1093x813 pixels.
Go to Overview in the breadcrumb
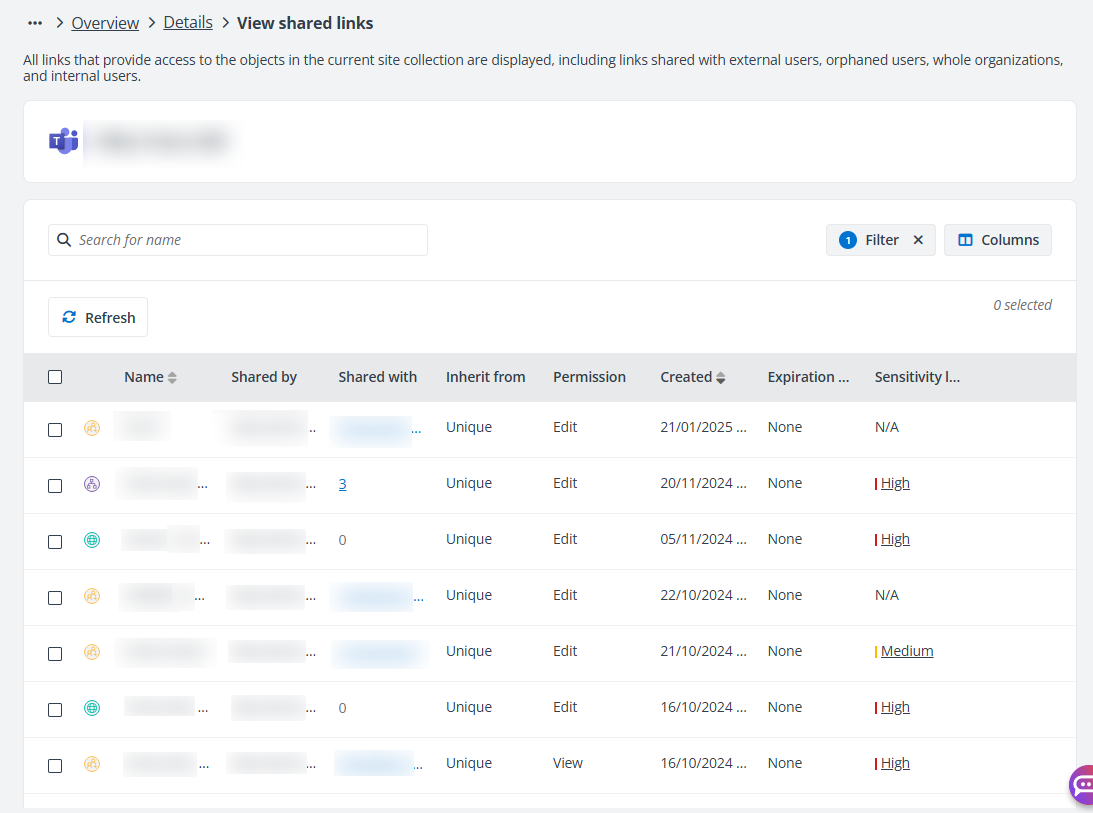pos(105,23)
